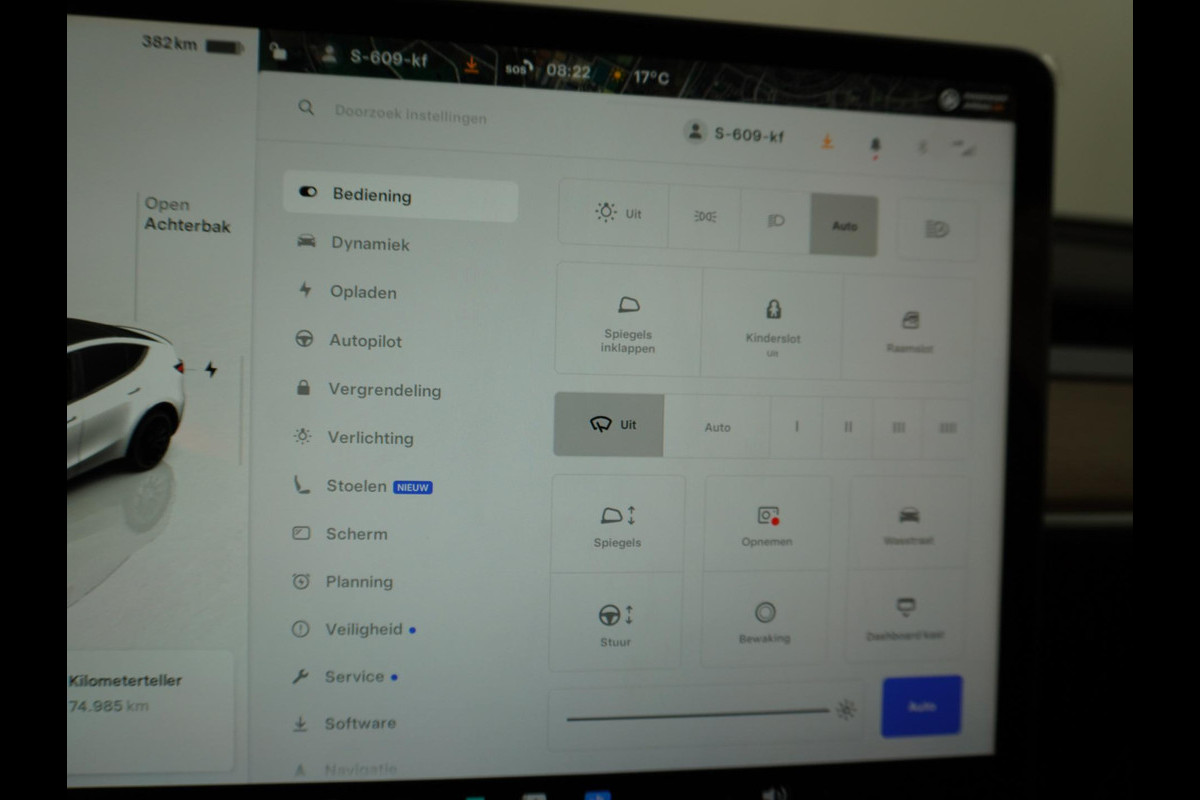Viewport: 1200px width, 800px height.
Task: Tap the SOS icon in status bar
Action: (x=517, y=70)
